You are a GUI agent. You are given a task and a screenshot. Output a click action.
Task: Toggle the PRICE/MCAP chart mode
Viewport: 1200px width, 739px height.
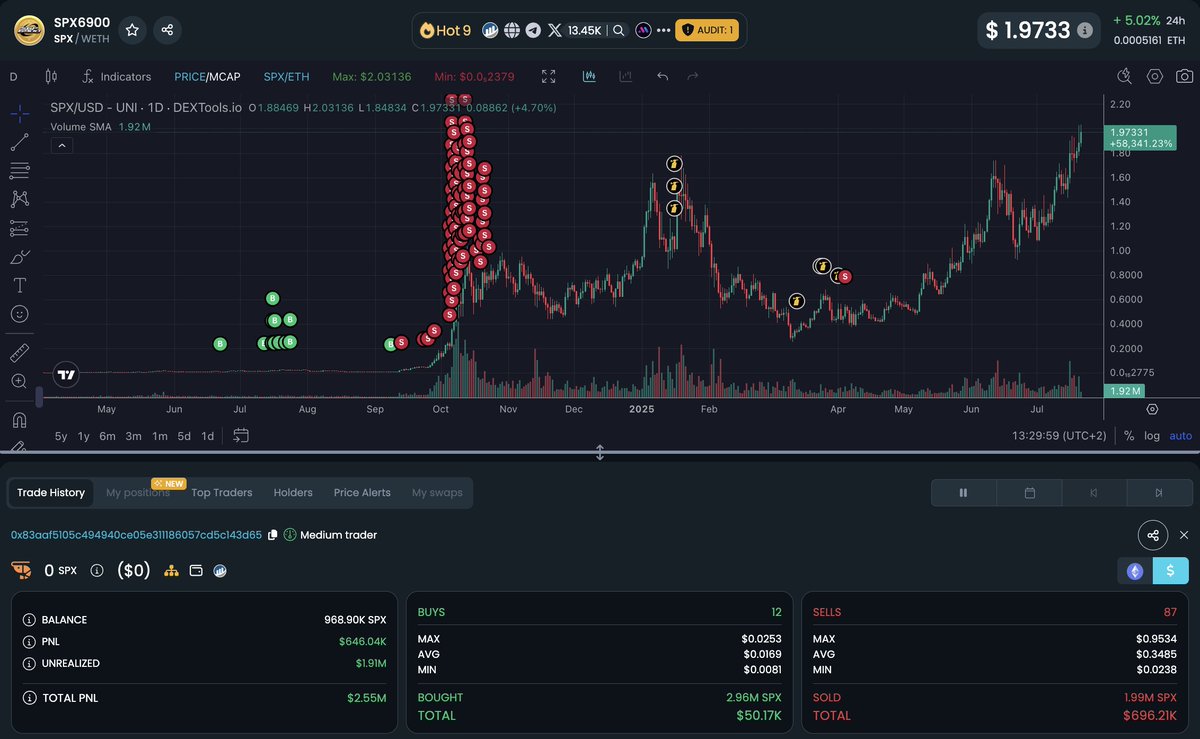click(x=207, y=76)
